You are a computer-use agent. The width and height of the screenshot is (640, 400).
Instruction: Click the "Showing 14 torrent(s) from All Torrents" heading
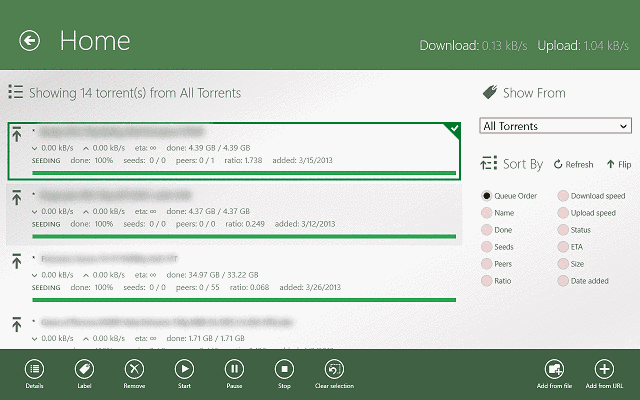point(135,93)
